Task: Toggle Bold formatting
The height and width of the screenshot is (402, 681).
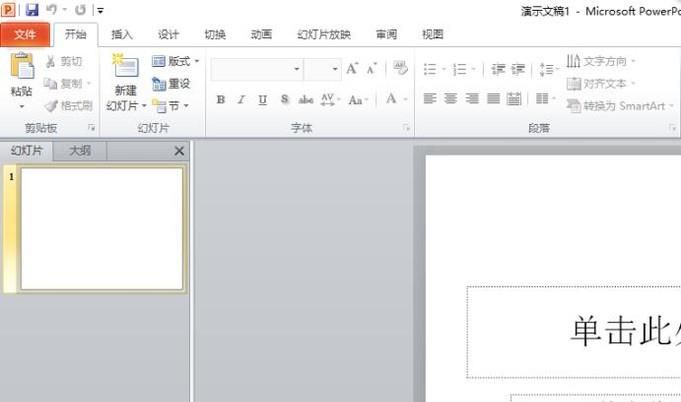Action: (221, 99)
